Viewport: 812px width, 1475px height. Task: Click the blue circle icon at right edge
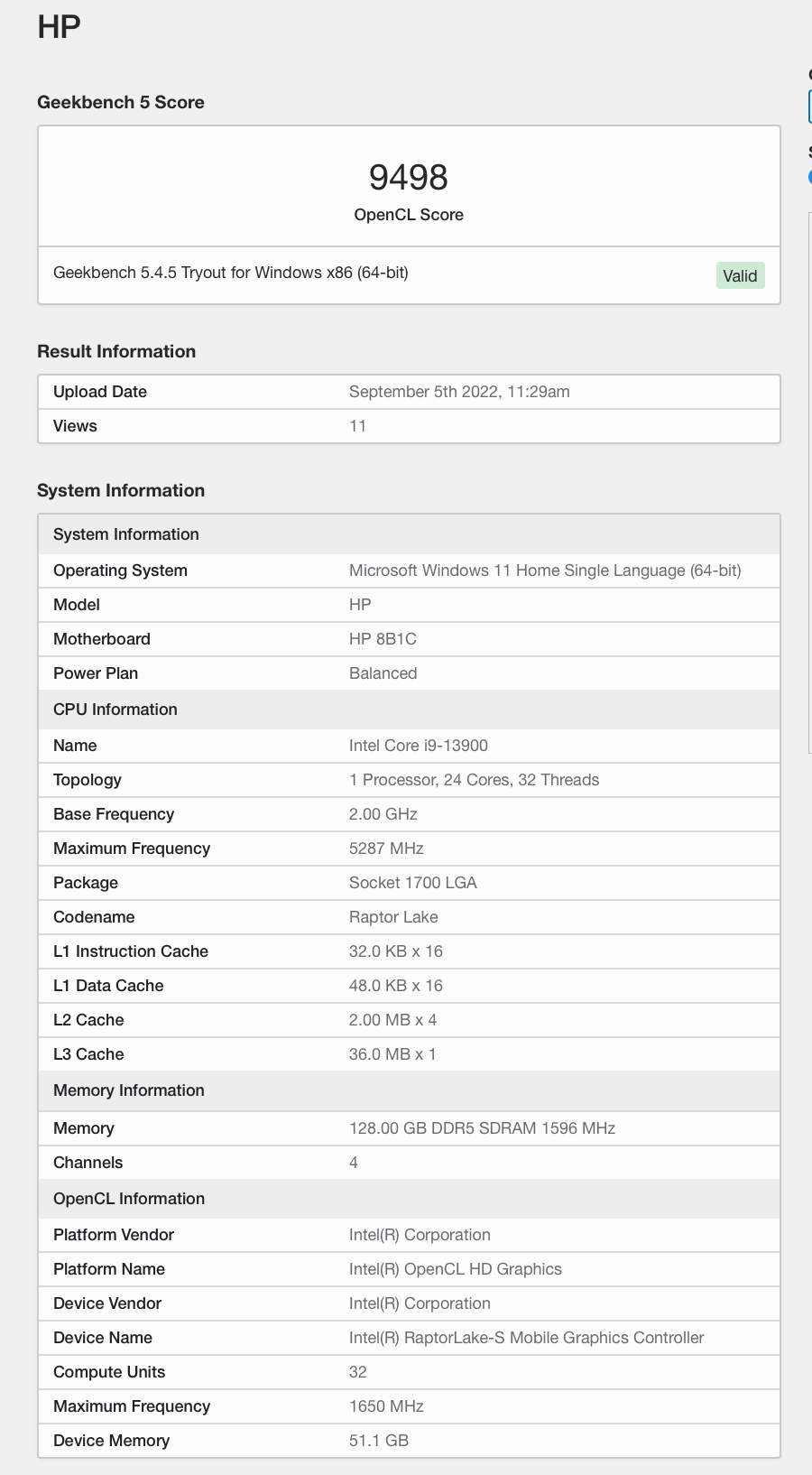coord(809,177)
